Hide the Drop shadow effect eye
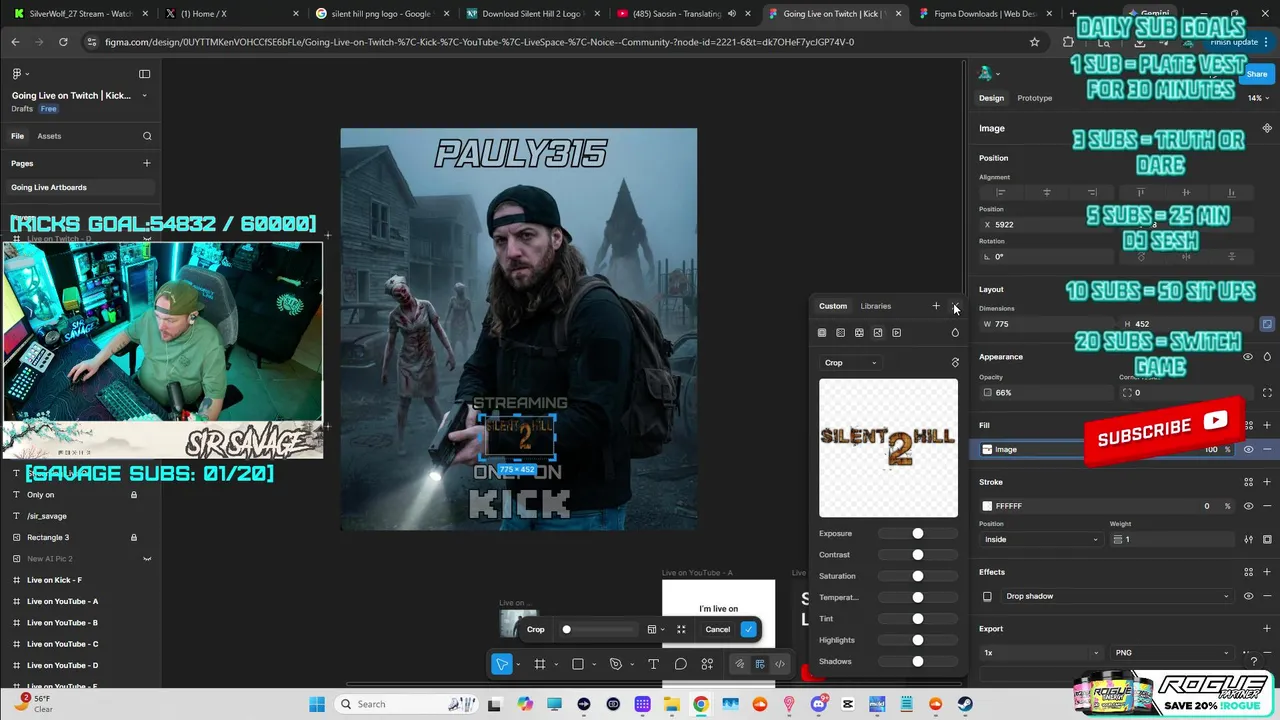This screenshot has height=720, width=1280. pos(1248,596)
